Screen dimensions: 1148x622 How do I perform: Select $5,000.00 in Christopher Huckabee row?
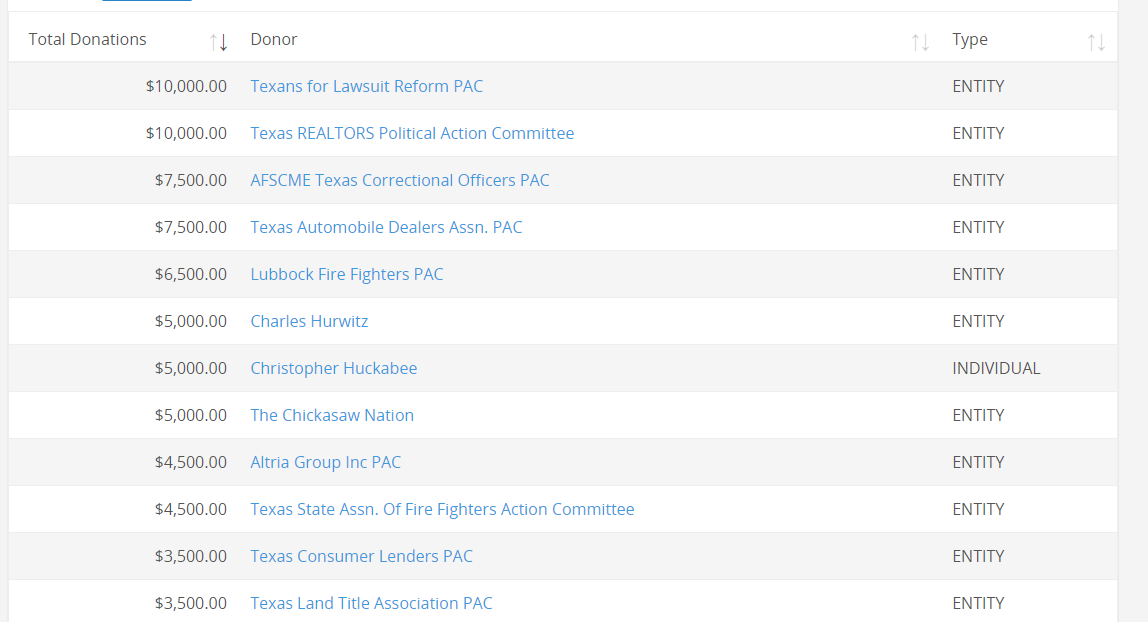point(190,368)
